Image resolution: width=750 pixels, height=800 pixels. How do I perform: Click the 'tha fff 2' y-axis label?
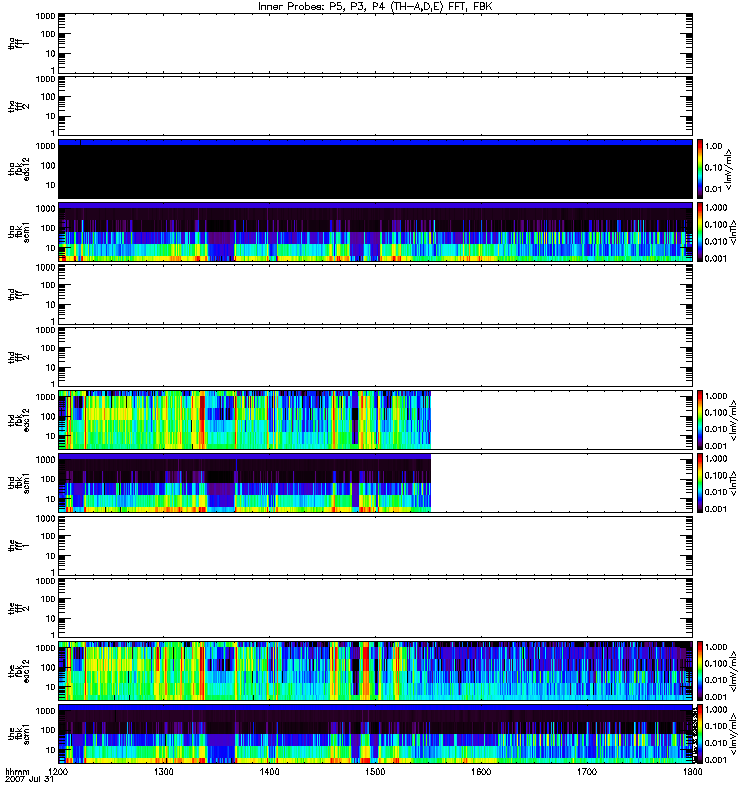18,106
